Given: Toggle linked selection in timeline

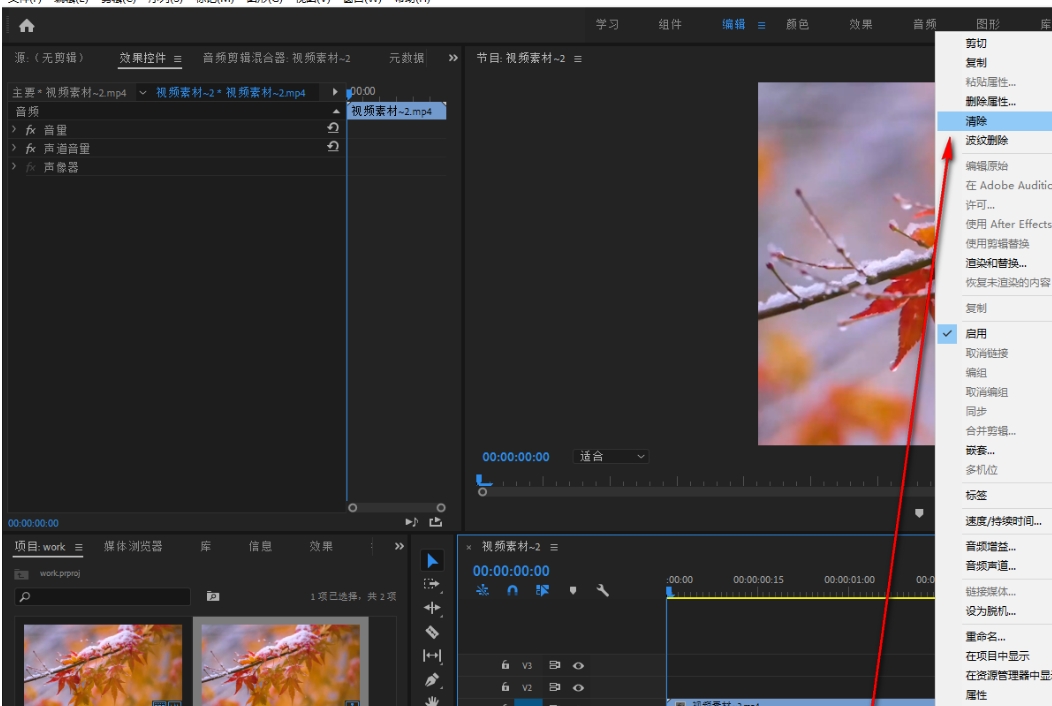Looking at the screenshot, I should [542, 591].
